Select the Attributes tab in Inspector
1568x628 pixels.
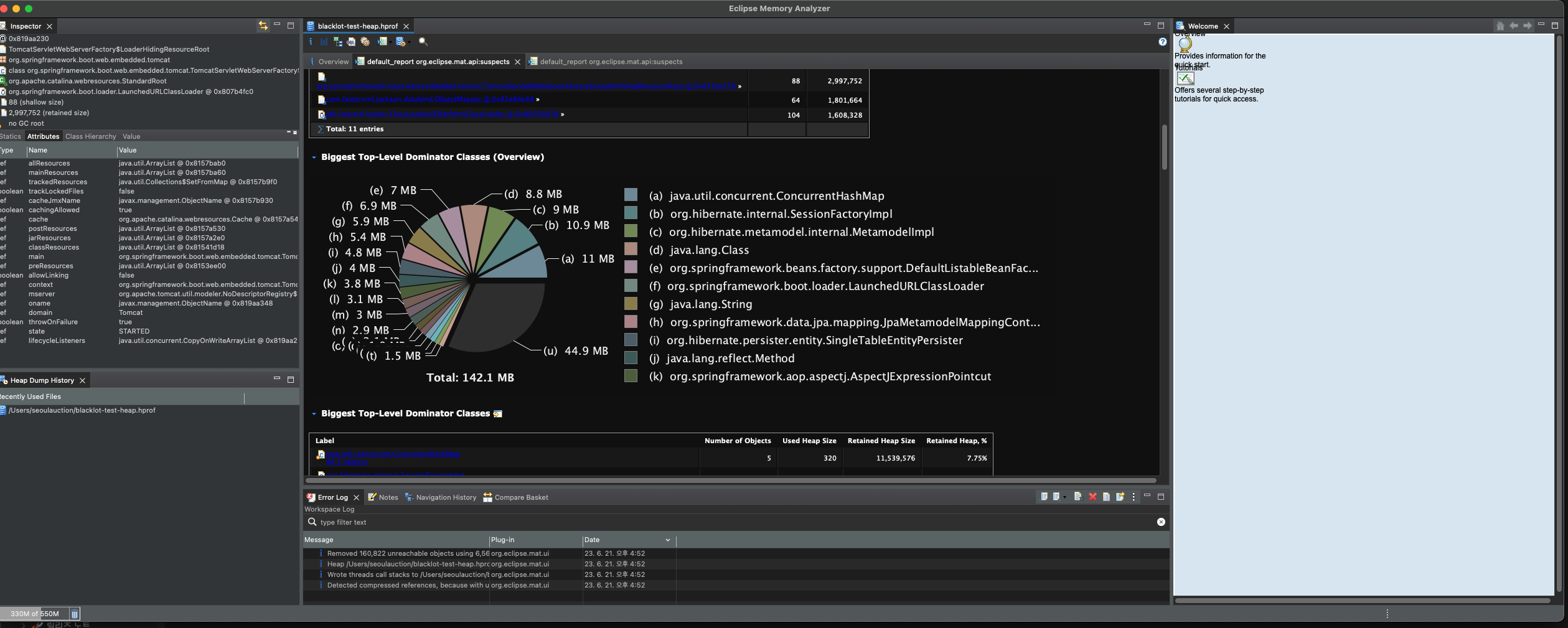43,136
